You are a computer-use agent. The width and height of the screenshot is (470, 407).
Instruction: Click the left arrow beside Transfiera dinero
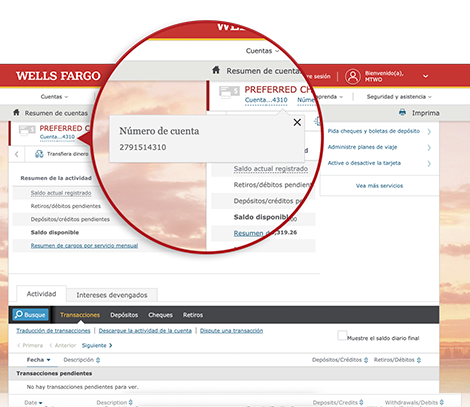pyautogui.click(x=17, y=154)
